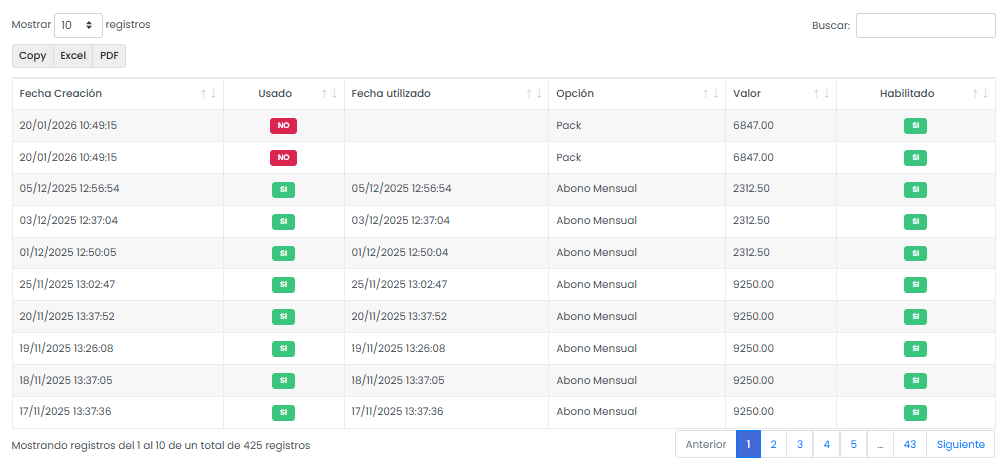Sort by the Valor column header
The height and width of the screenshot is (467, 1001).
click(x=781, y=94)
